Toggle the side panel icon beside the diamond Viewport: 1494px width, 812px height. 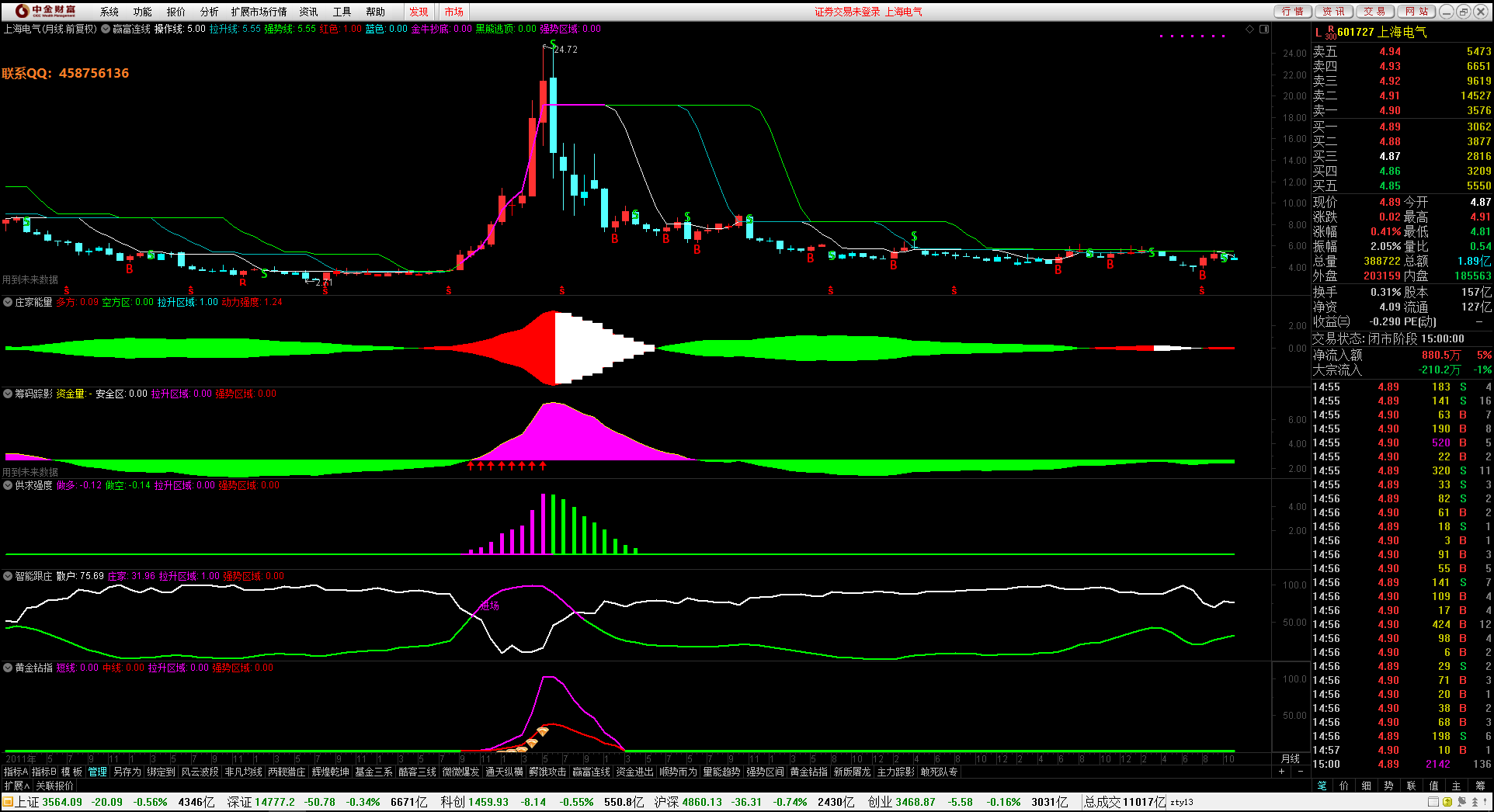(x=1264, y=29)
